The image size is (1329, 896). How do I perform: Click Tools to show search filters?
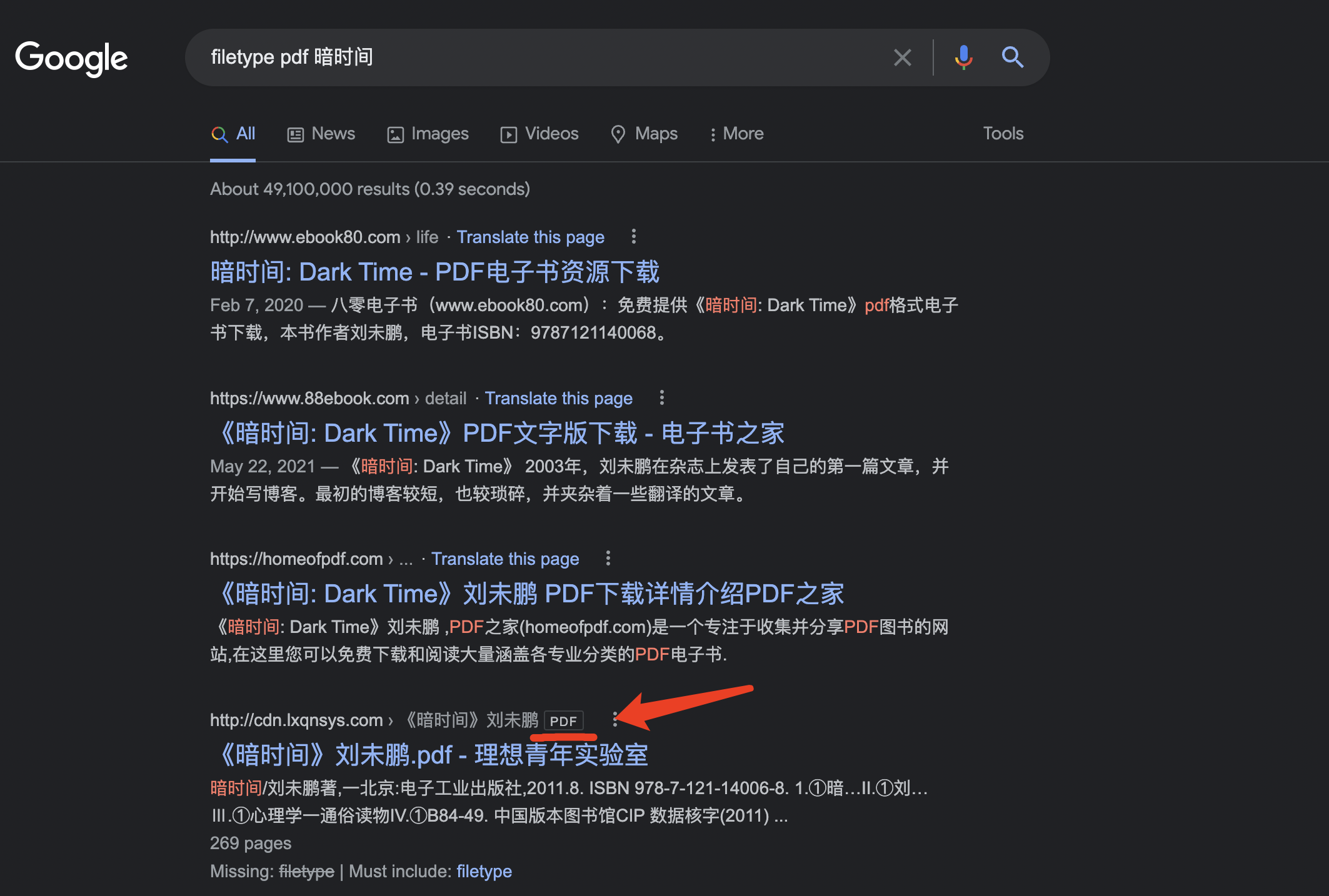pyautogui.click(x=1003, y=134)
